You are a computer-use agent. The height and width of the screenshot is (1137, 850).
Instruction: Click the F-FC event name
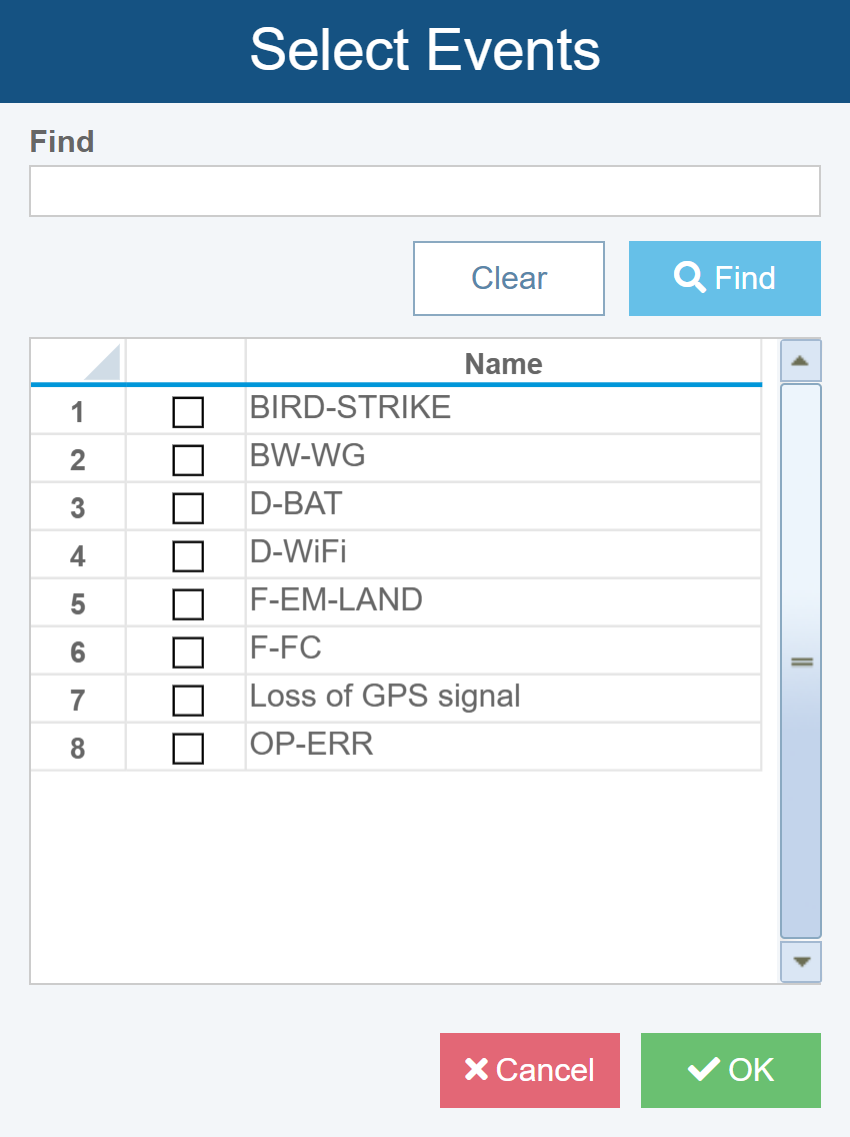[x=286, y=648]
